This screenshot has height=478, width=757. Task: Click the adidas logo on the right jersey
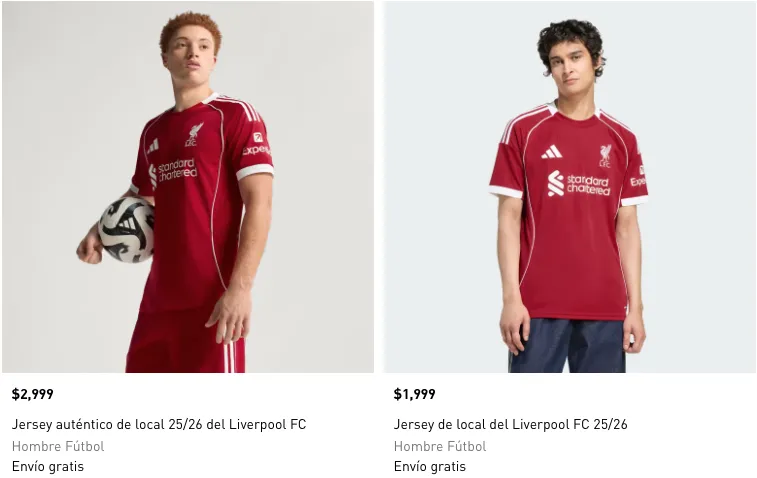(x=551, y=152)
